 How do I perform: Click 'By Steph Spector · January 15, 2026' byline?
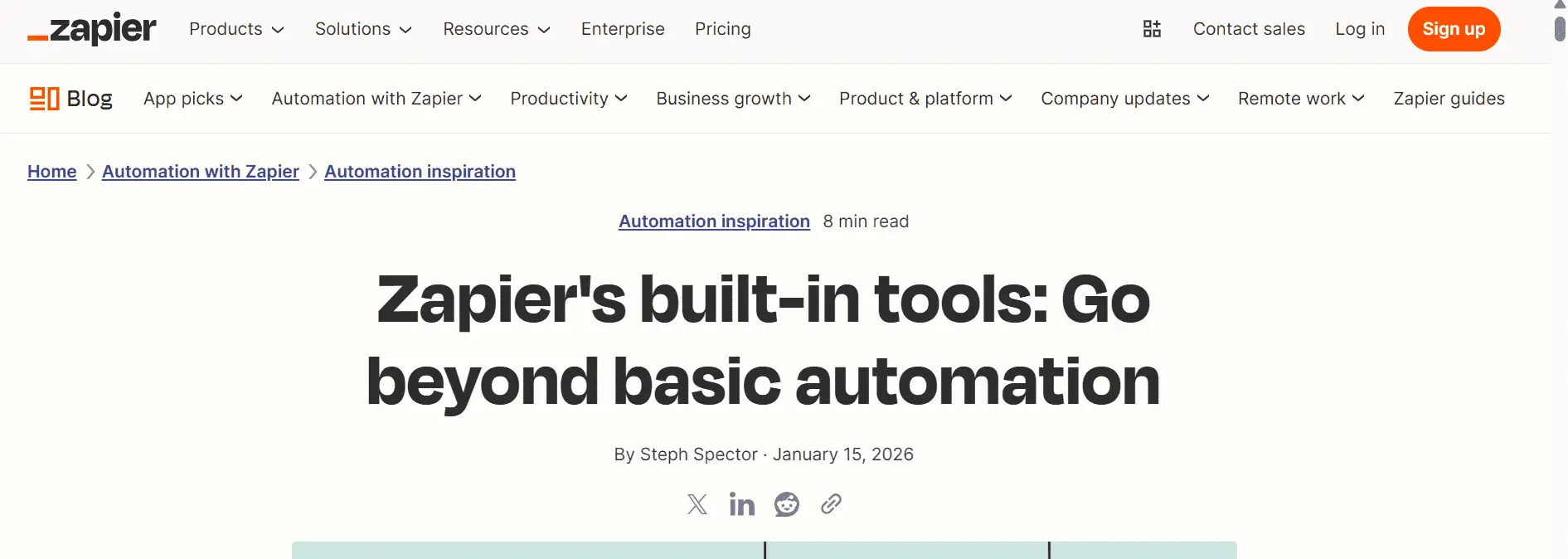point(764,454)
